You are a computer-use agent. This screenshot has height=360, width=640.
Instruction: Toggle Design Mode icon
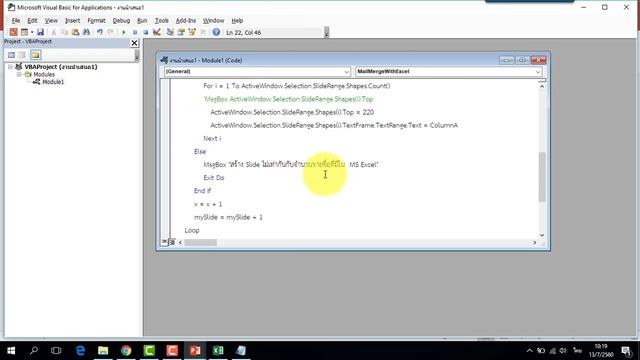pos(157,32)
